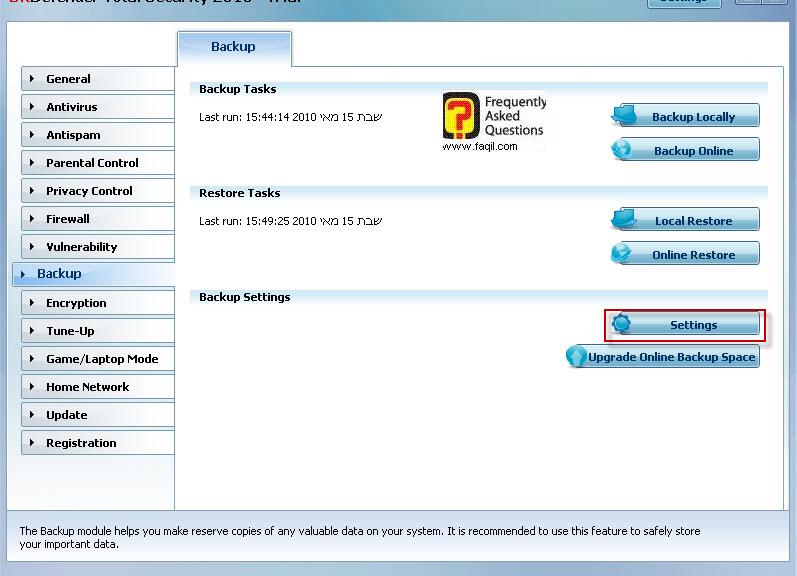
Task: Open the Registration sidebar item
Action: click(98, 443)
